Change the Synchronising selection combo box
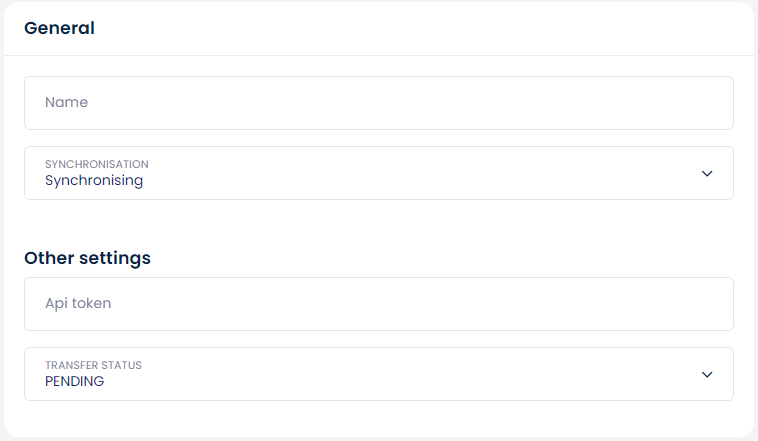The image size is (758, 441). (378, 173)
